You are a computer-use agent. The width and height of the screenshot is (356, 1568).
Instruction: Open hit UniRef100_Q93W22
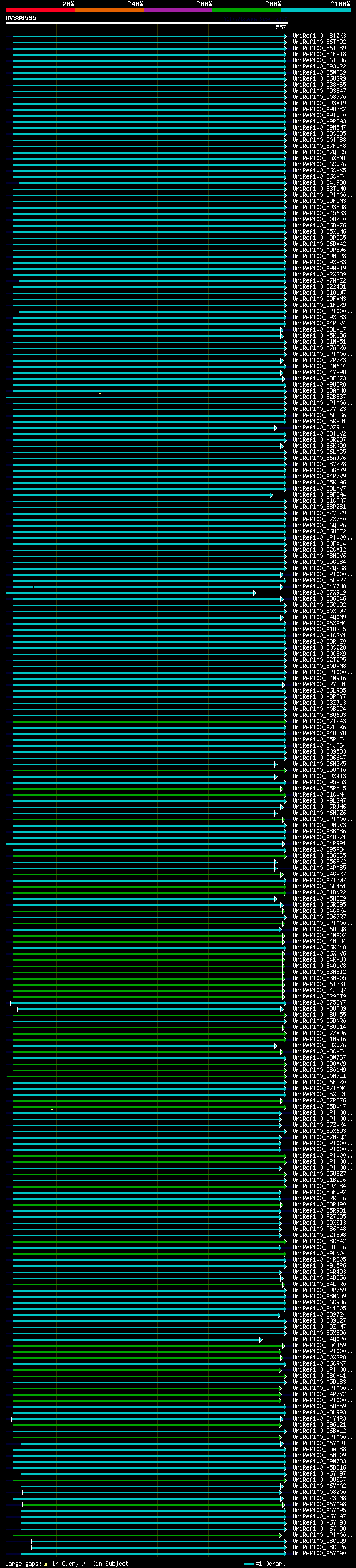(319, 66)
